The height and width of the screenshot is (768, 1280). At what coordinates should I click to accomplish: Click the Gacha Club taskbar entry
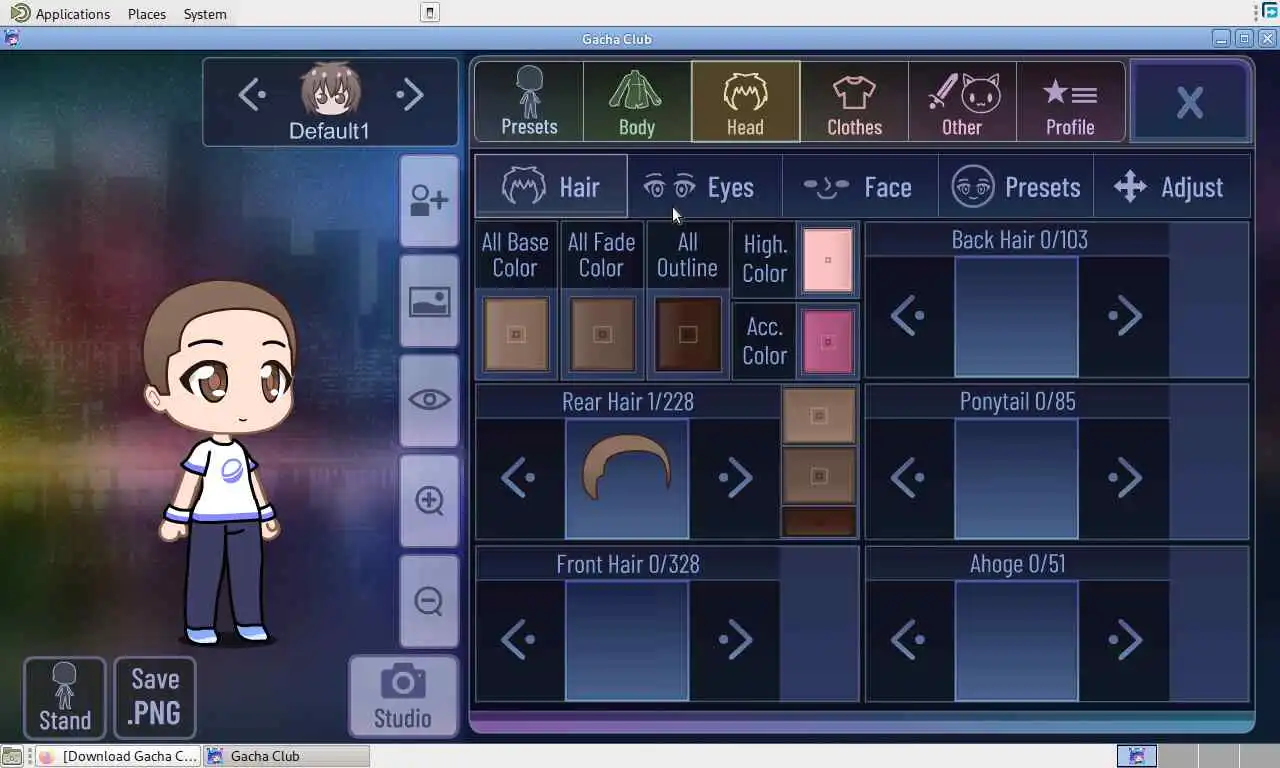[287, 756]
